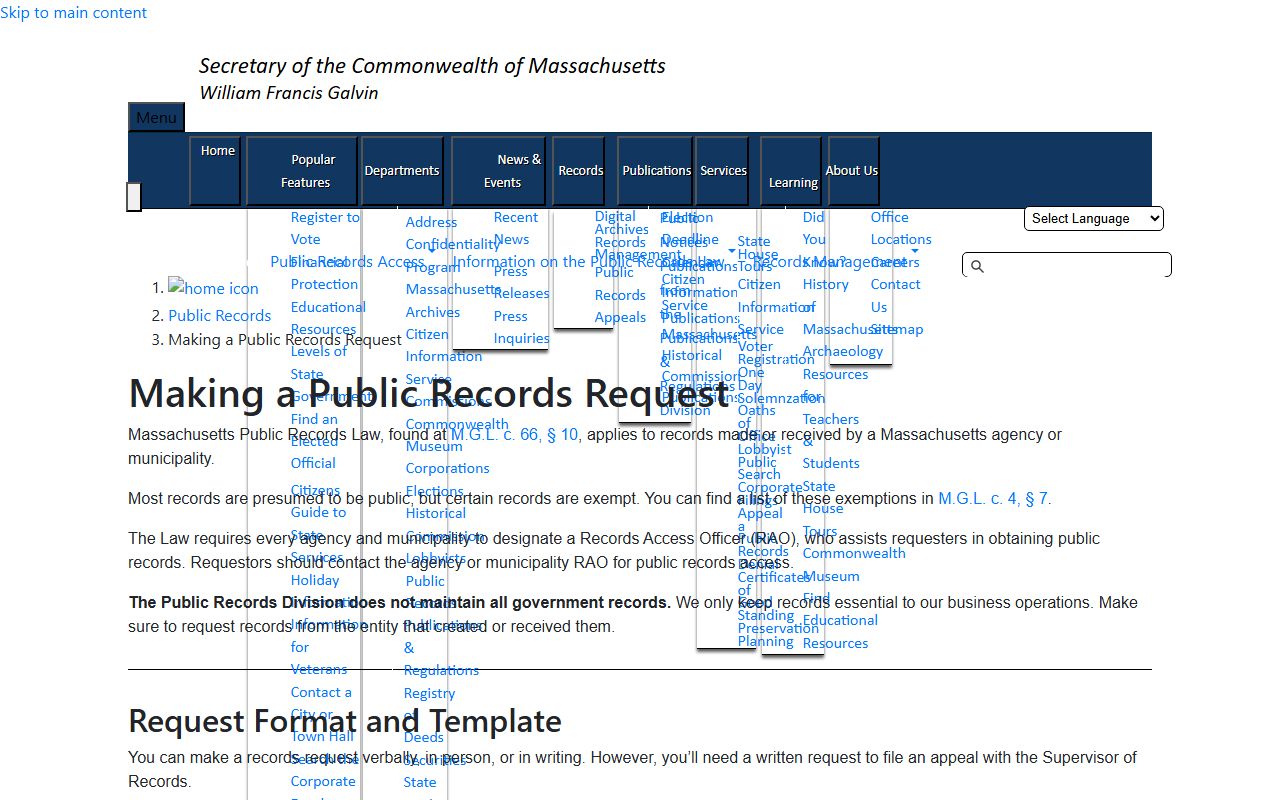1280x800 pixels.
Task: Open Press Releases link
Action: 521,282
